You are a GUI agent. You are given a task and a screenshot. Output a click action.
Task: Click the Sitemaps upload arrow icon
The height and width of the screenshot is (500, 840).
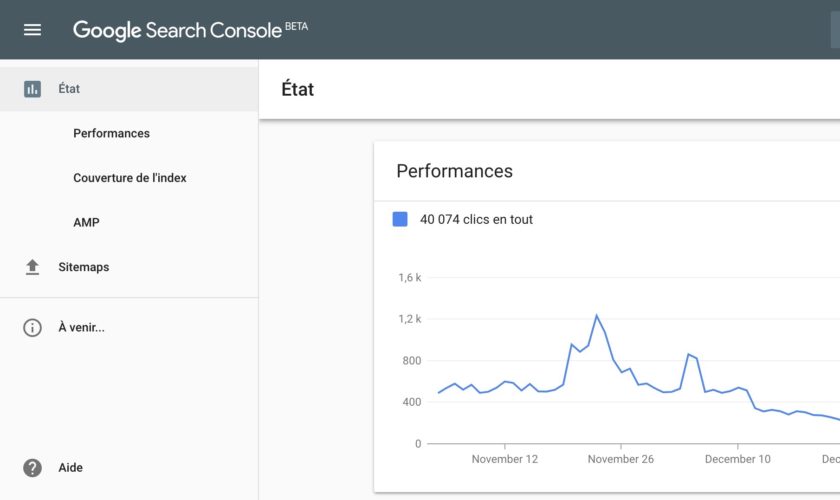(32, 267)
